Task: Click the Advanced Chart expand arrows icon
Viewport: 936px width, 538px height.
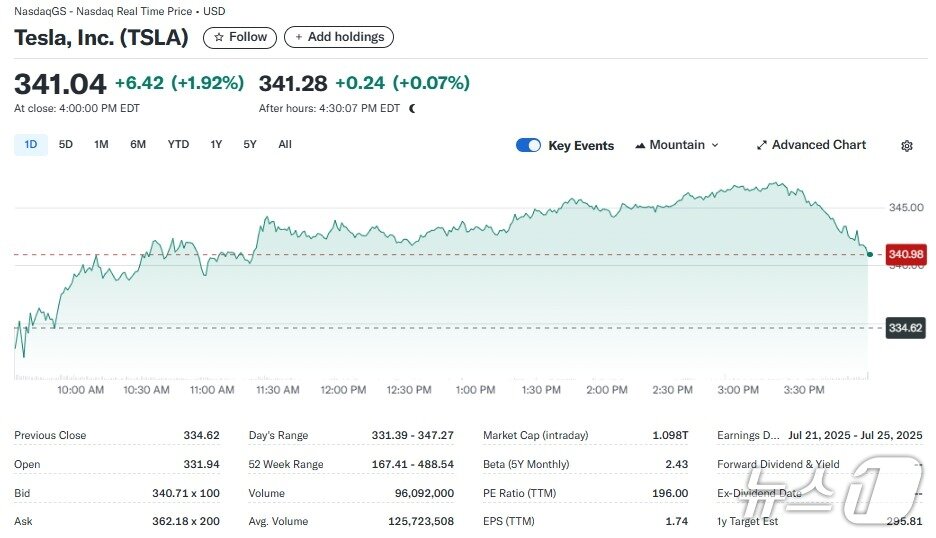Action: [x=762, y=145]
